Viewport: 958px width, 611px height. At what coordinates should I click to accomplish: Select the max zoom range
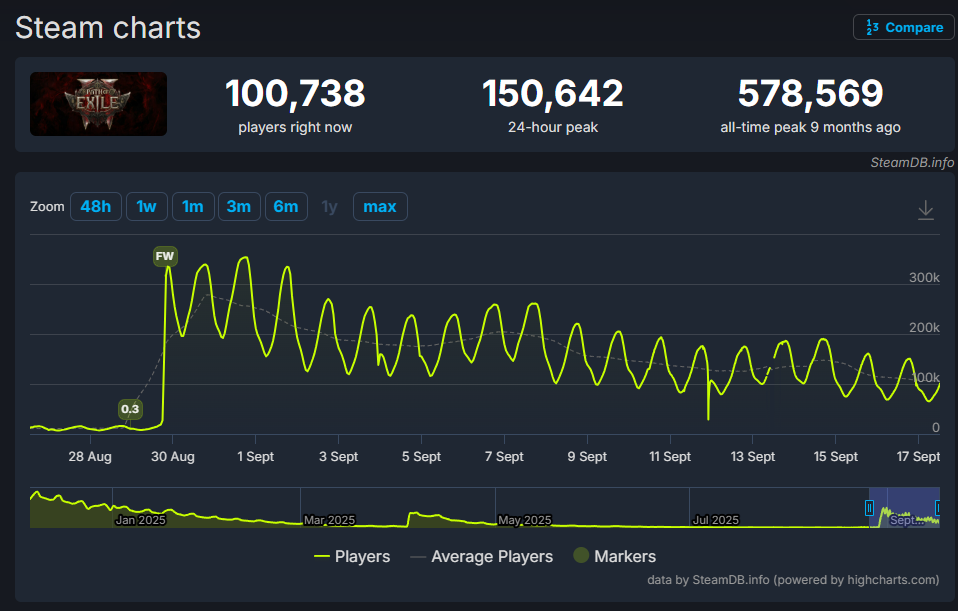(380, 207)
